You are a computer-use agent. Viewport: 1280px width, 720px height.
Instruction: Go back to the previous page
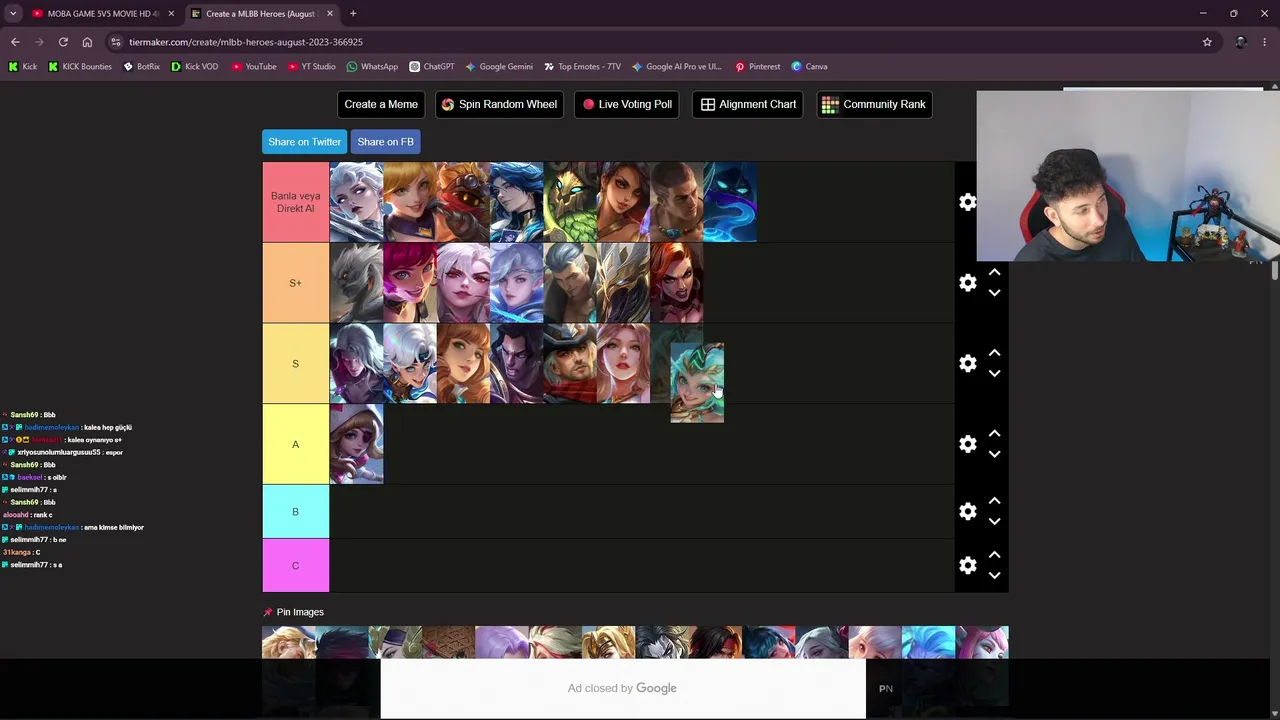pos(15,42)
